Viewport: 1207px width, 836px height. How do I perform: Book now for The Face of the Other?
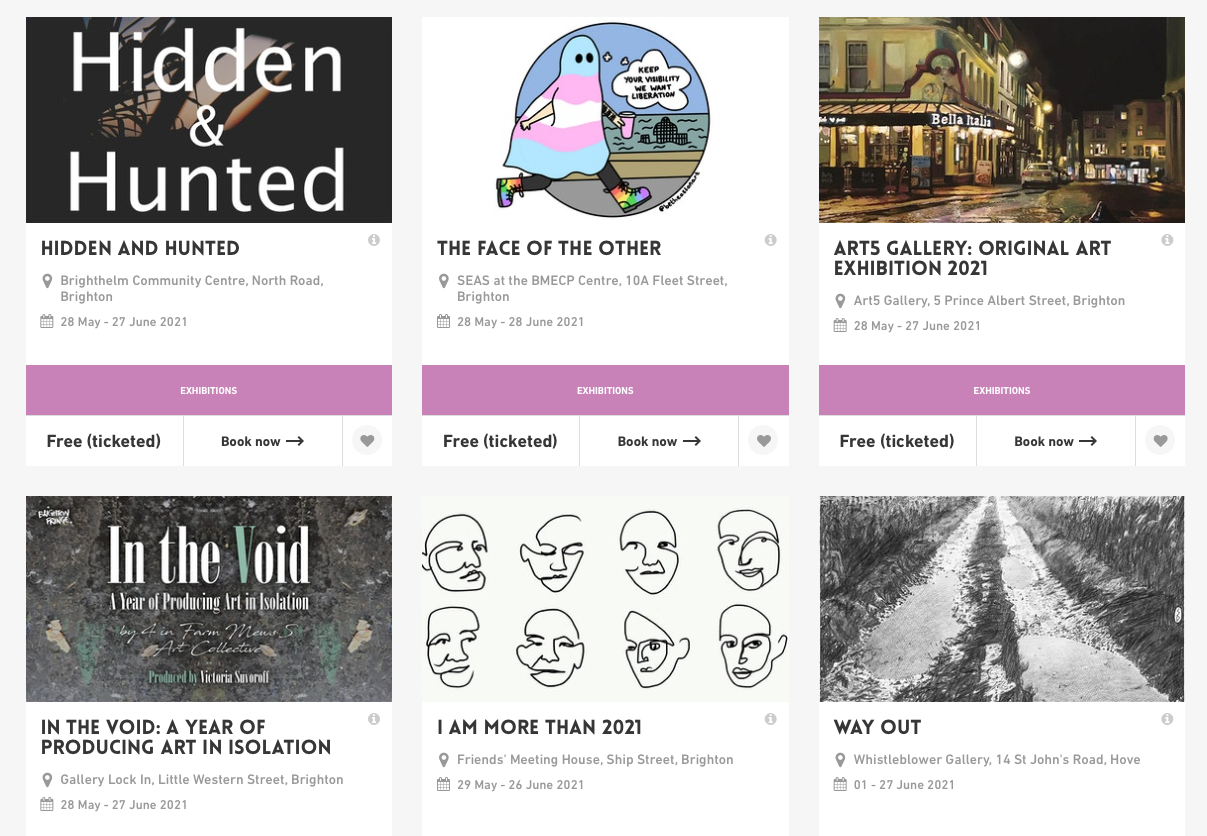659,441
